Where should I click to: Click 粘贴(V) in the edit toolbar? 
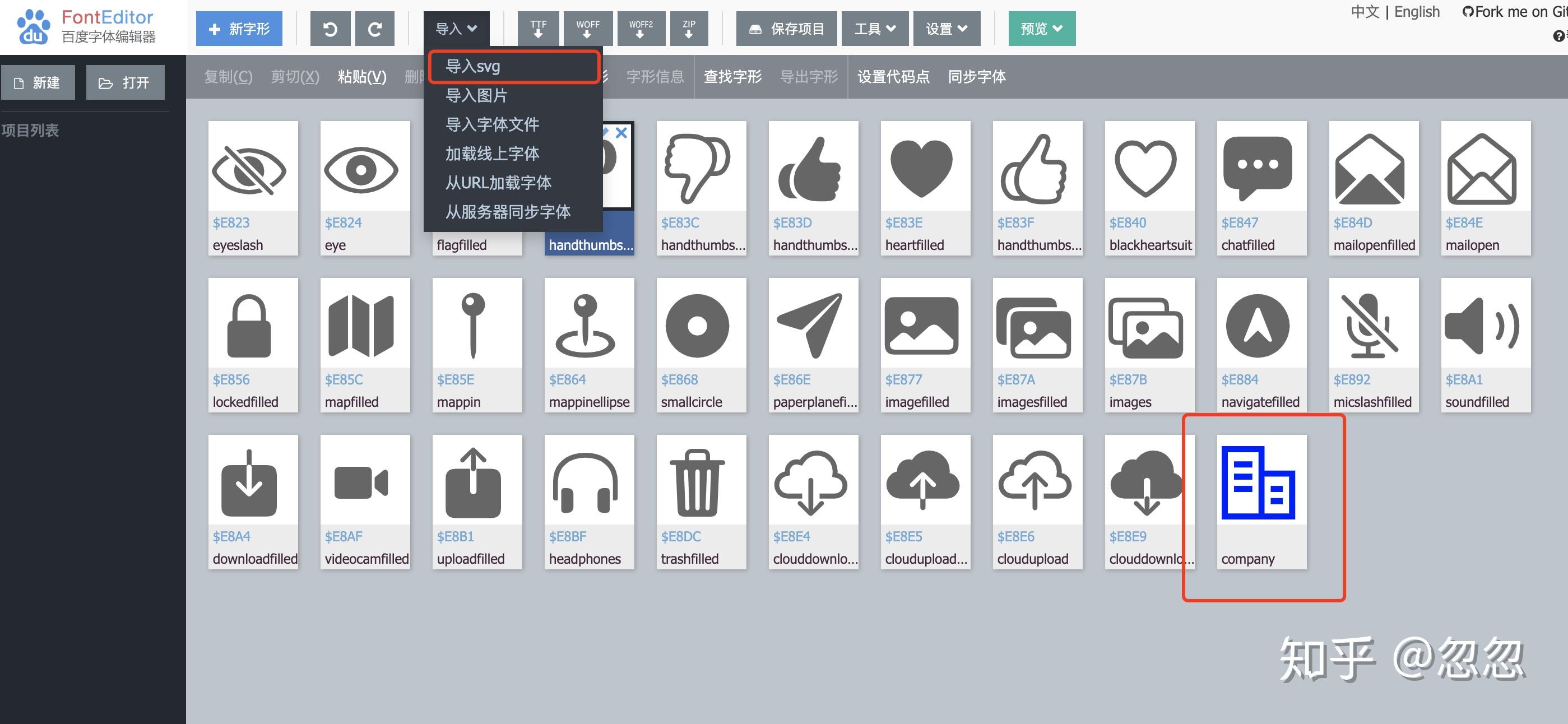pyautogui.click(x=361, y=77)
